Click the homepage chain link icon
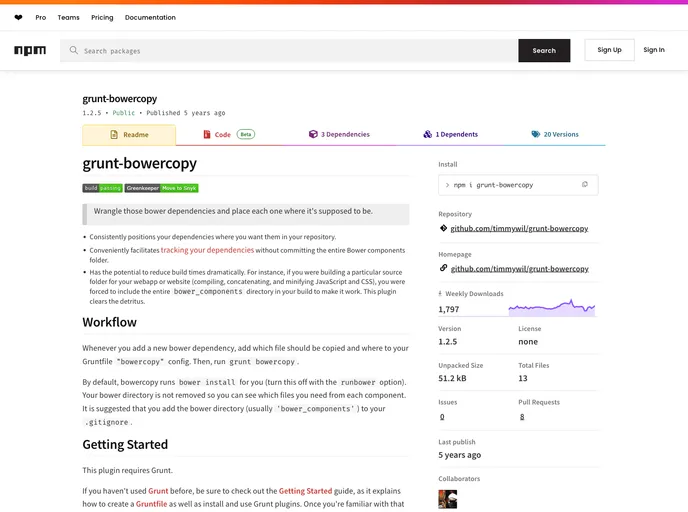Image resolution: width=688 pixels, height=512 pixels. [443, 268]
